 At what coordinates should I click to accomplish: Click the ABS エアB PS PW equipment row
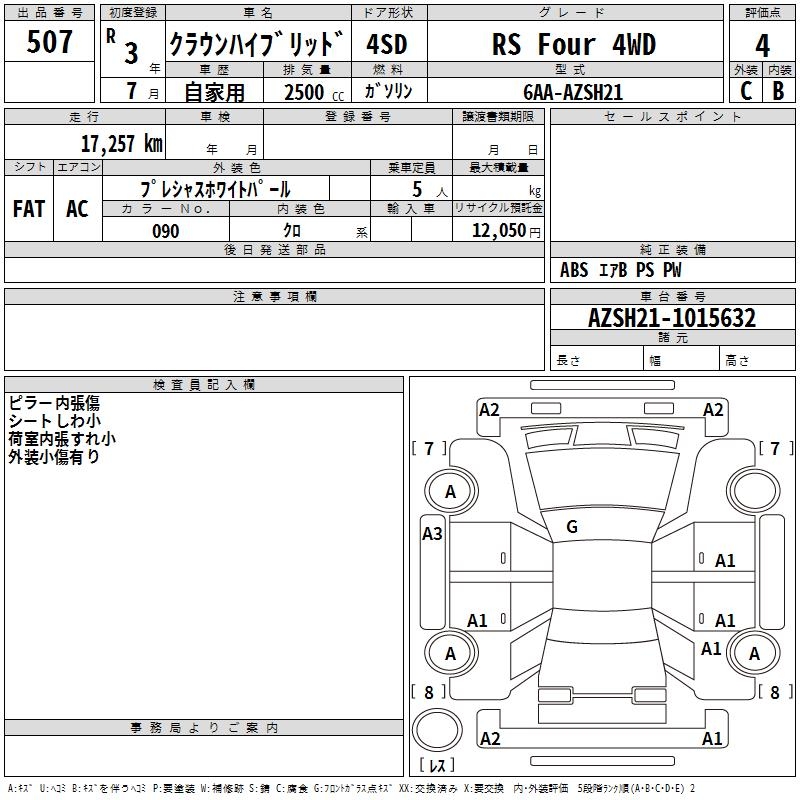tap(620, 270)
